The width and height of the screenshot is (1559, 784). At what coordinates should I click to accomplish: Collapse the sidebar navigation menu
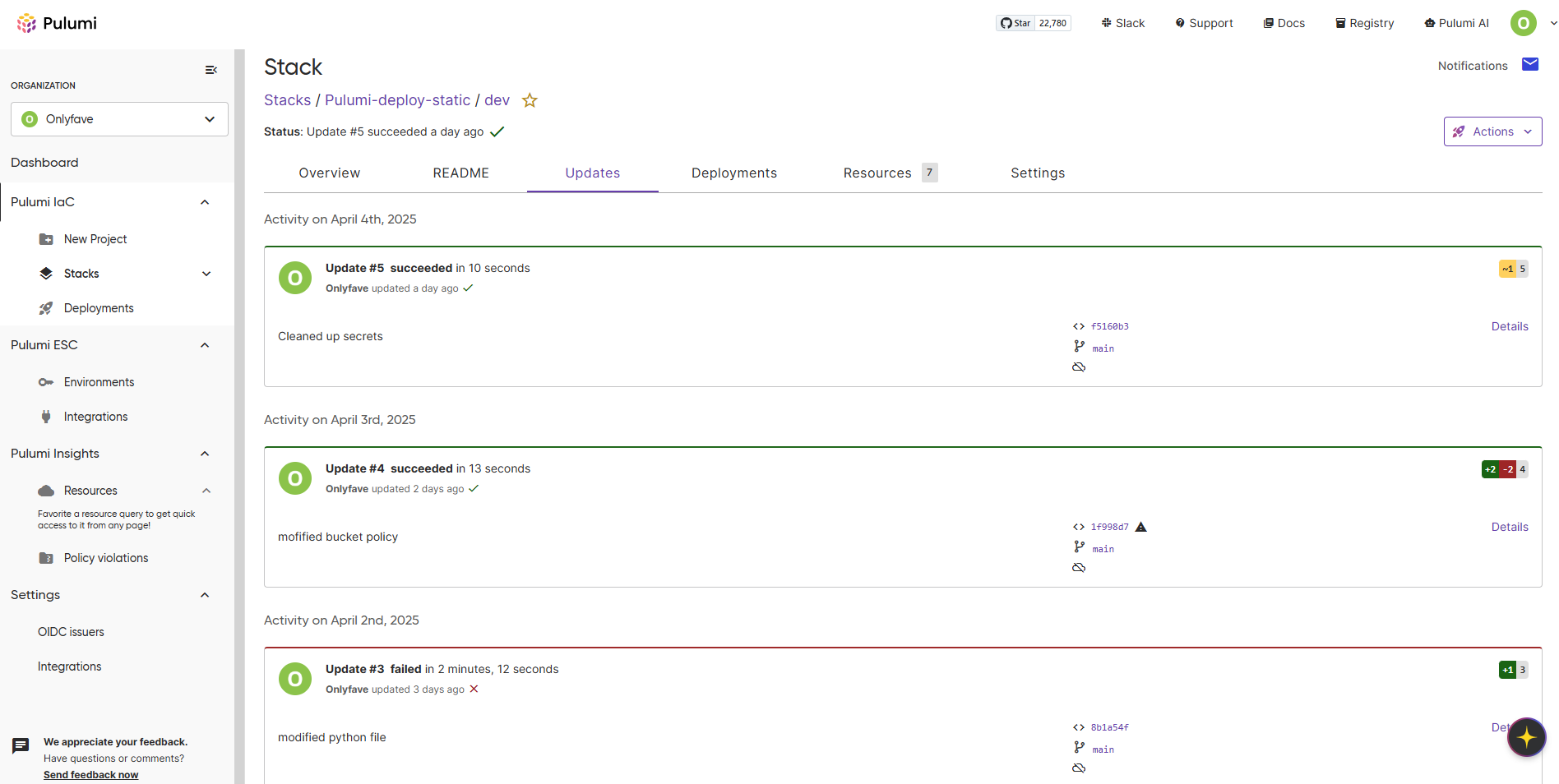coord(211,70)
